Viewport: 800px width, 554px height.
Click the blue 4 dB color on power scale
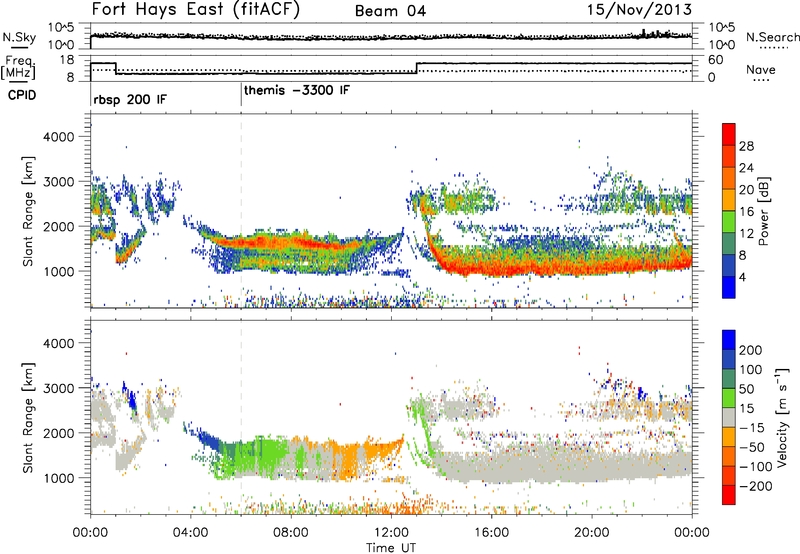(x=729, y=288)
